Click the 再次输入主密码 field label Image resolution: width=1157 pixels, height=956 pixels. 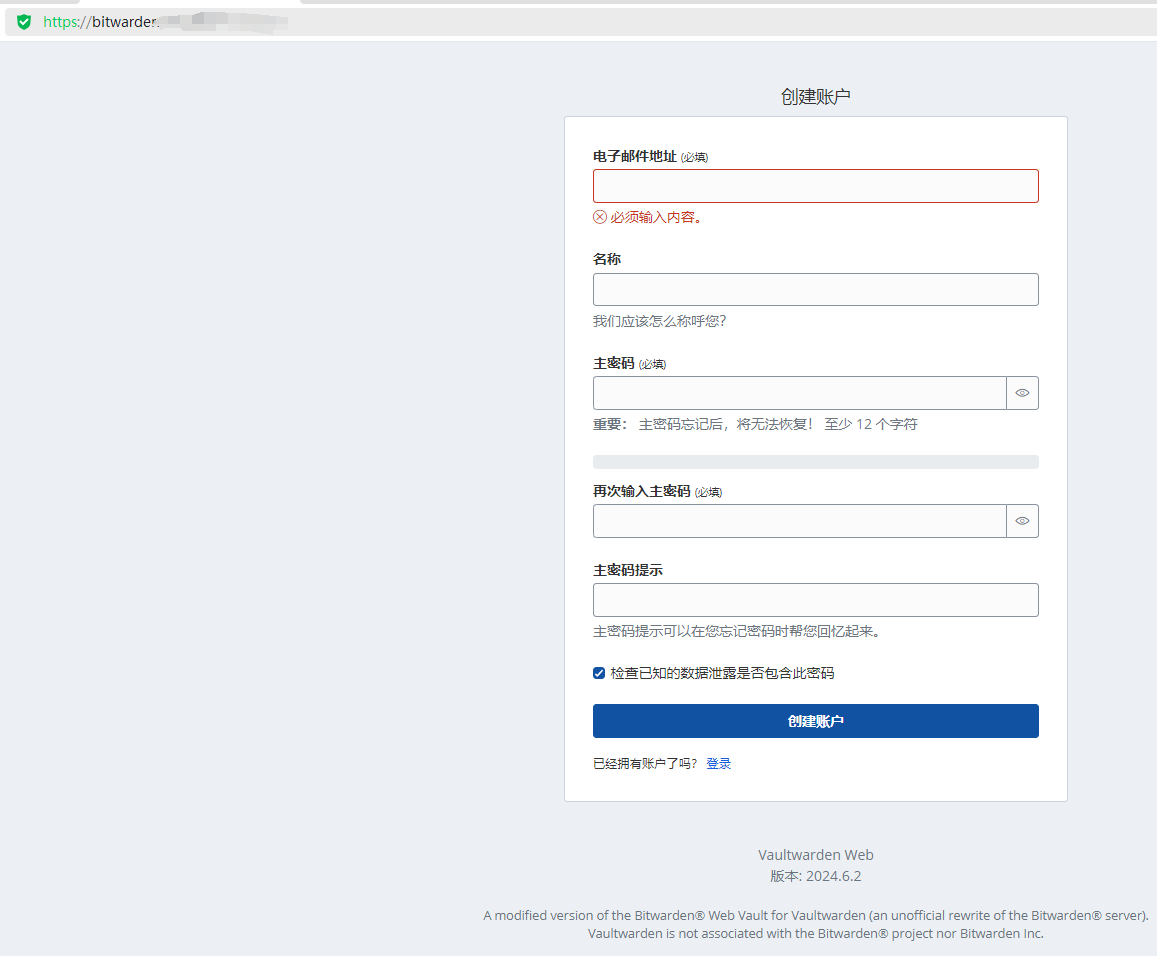641,491
